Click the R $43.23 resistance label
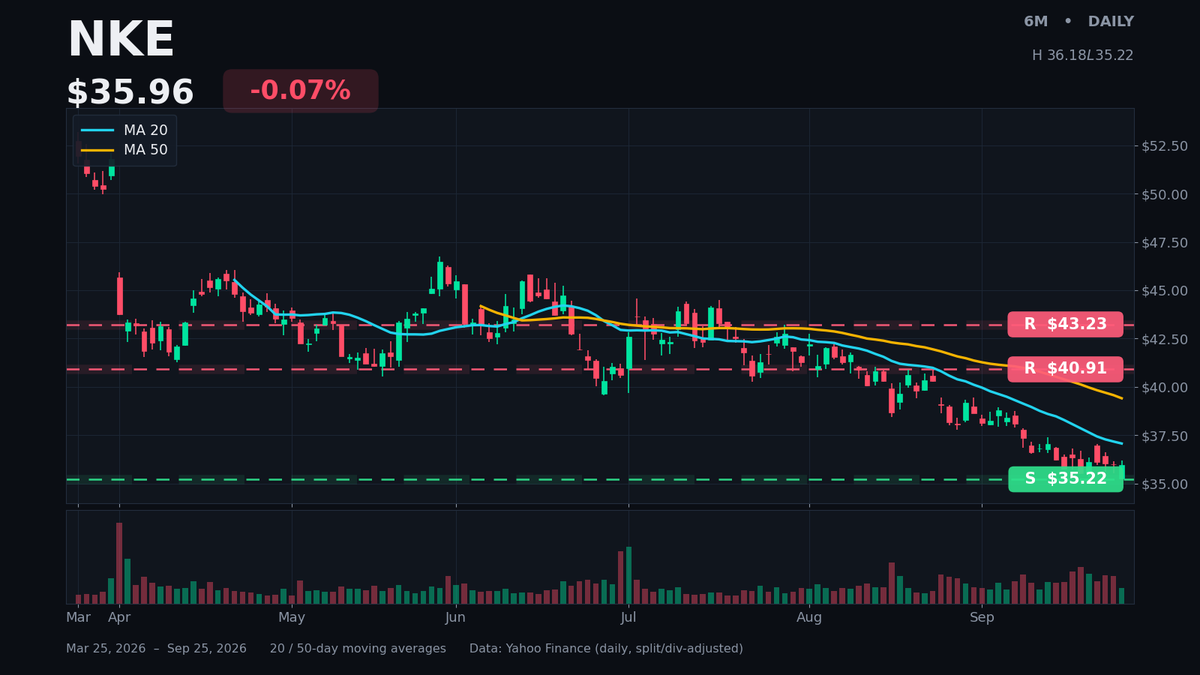The width and height of the screenshot is (1200, 675). (x=1065, y=324)
